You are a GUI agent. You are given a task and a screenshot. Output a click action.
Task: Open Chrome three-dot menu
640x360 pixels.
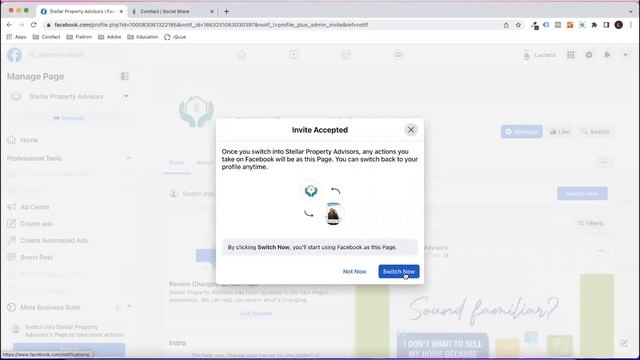coord(631,25)
